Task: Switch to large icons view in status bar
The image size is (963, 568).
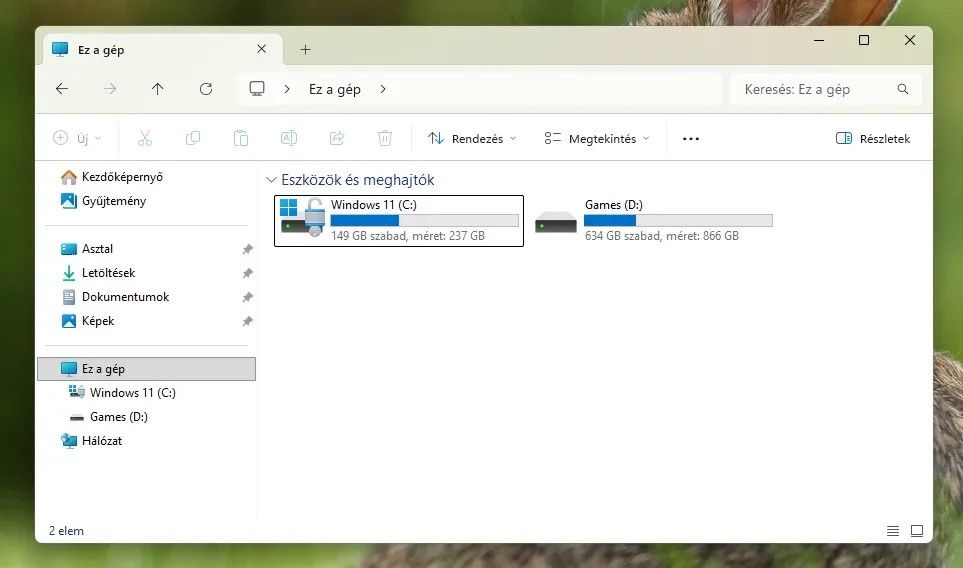Action: point(916,531)
